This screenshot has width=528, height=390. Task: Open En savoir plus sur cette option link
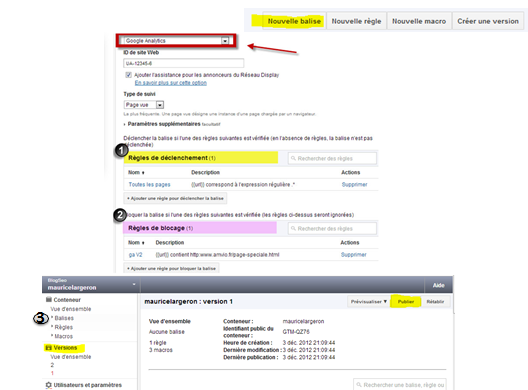(x=171, y=83)
